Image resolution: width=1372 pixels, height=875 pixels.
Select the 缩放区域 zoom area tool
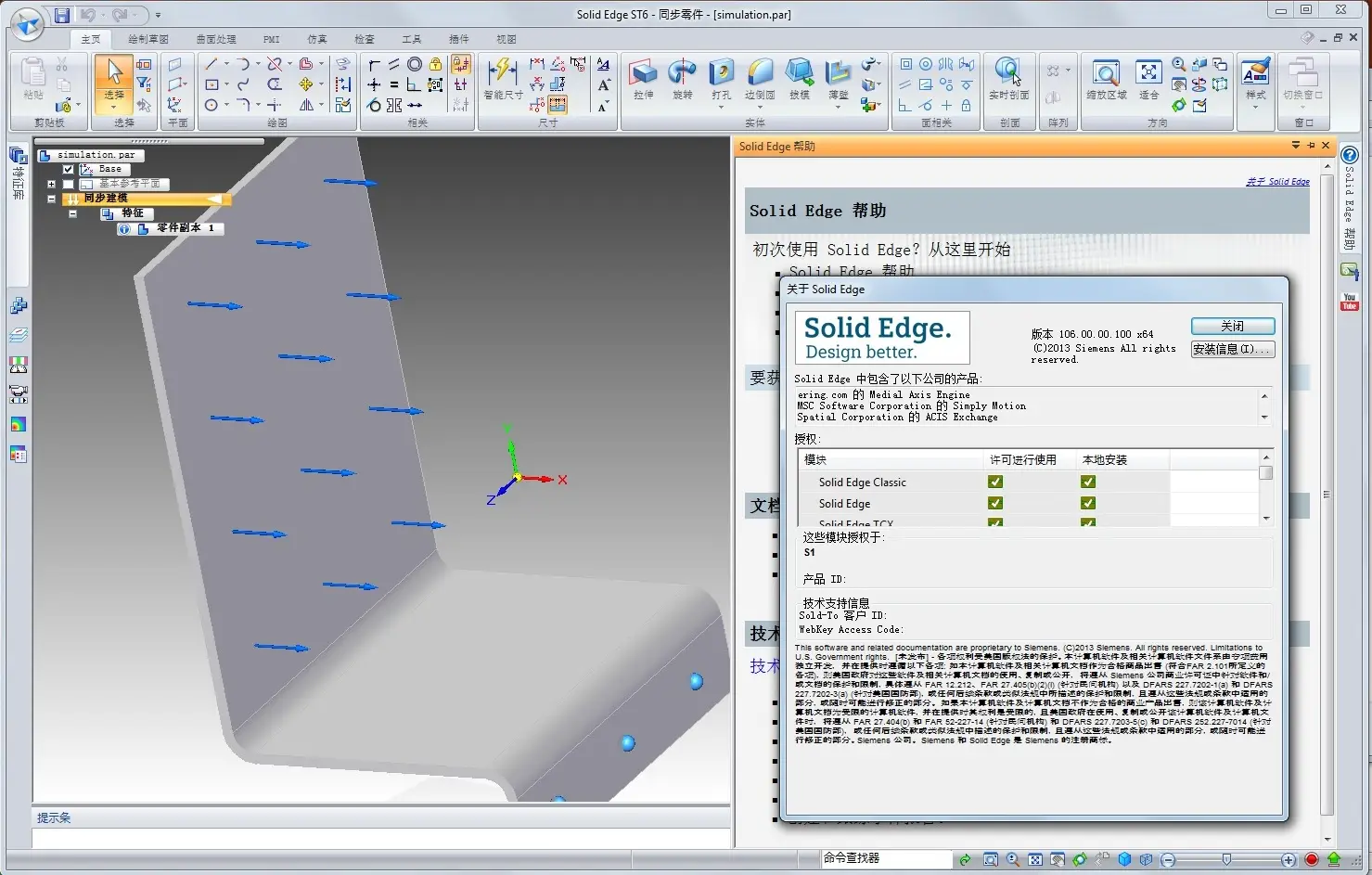tap(1106, 74)
